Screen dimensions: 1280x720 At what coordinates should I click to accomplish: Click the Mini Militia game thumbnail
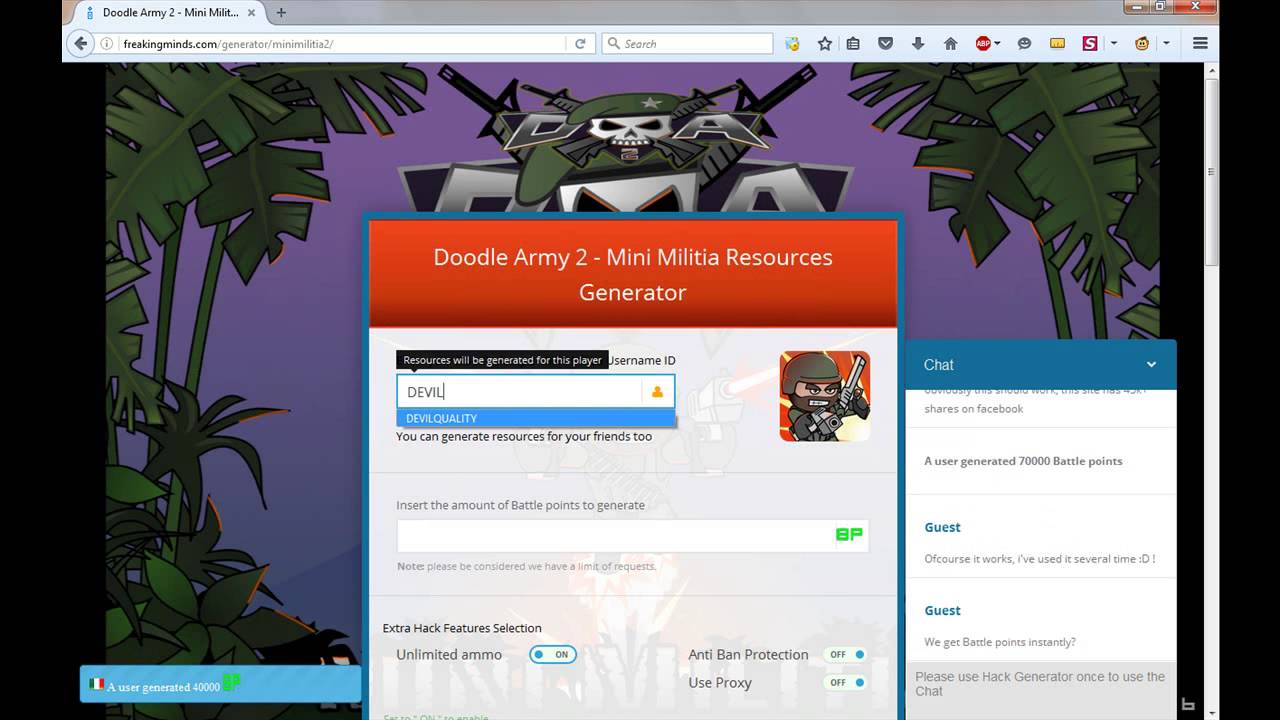pyautogui.click(x=825, y=396)
